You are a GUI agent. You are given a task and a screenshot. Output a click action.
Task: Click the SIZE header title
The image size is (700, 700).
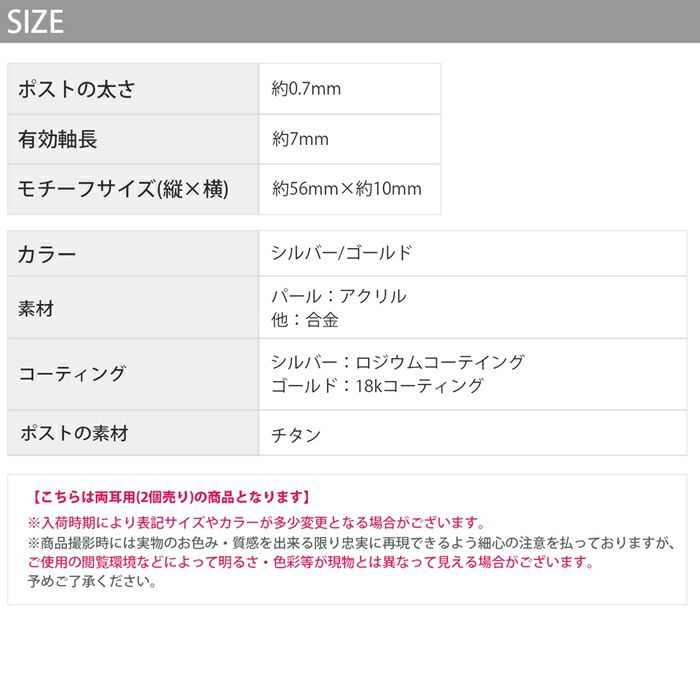[35, 21]
